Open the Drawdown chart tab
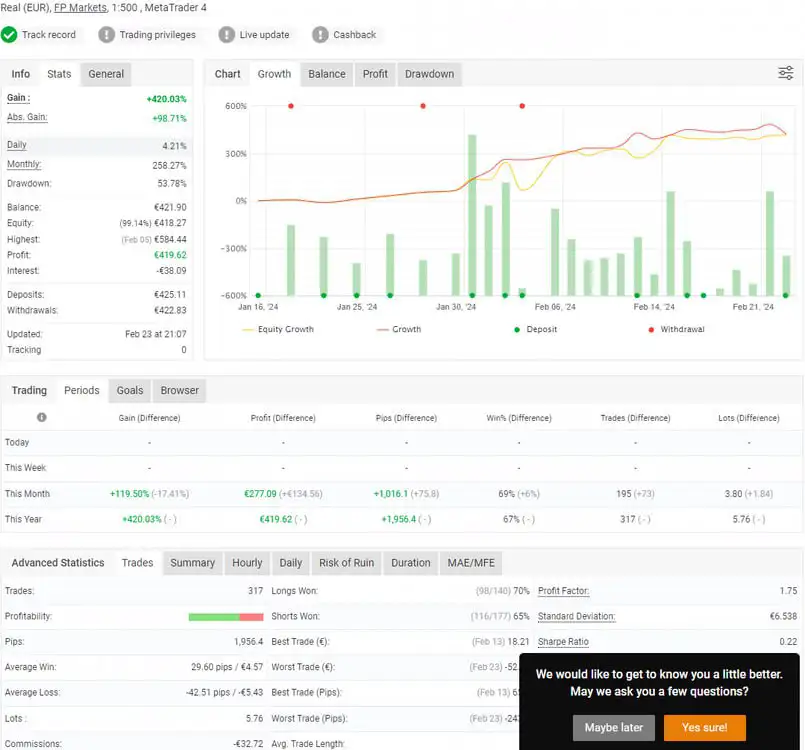This screenshot has height=750, width=805. (x=429, y=74)
